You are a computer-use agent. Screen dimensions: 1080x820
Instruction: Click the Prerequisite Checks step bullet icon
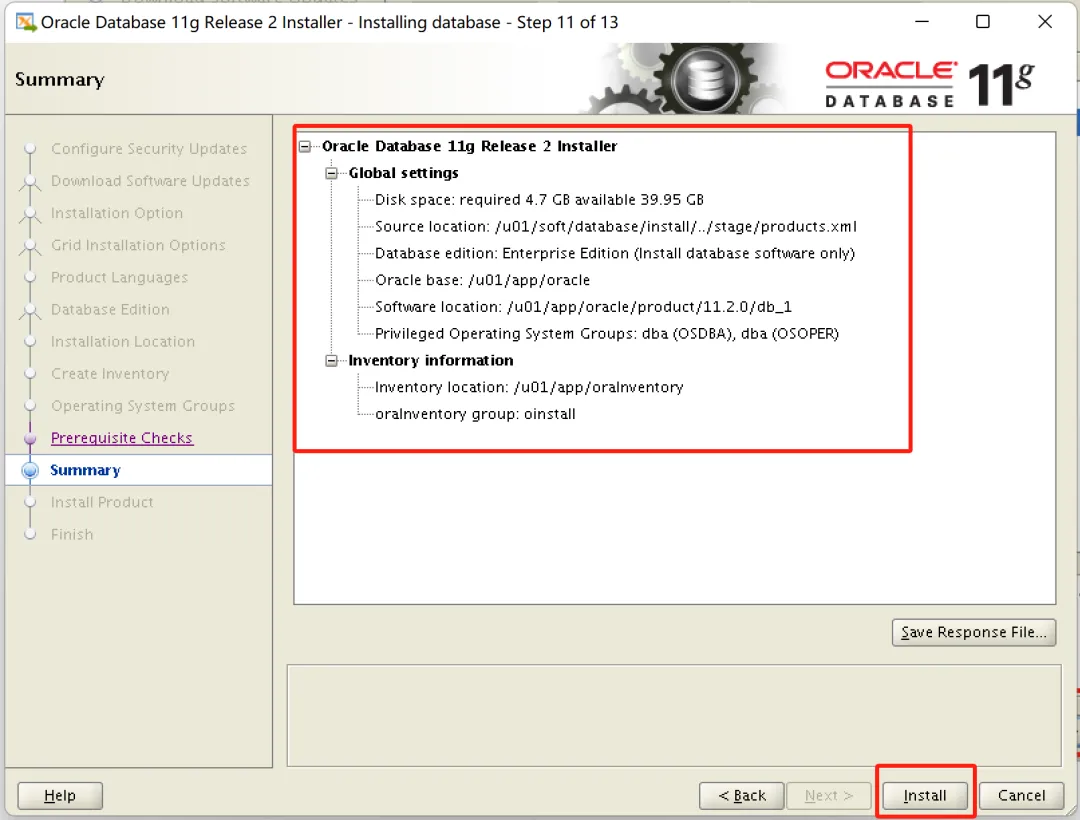(x=30, y=438)
